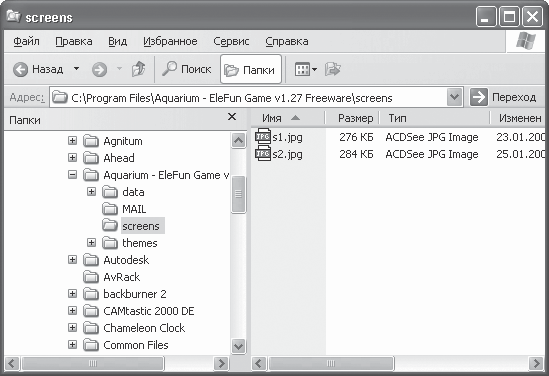Select the MAIL folder icon
The width and height of the screenshot is (549, 376).
110,209
